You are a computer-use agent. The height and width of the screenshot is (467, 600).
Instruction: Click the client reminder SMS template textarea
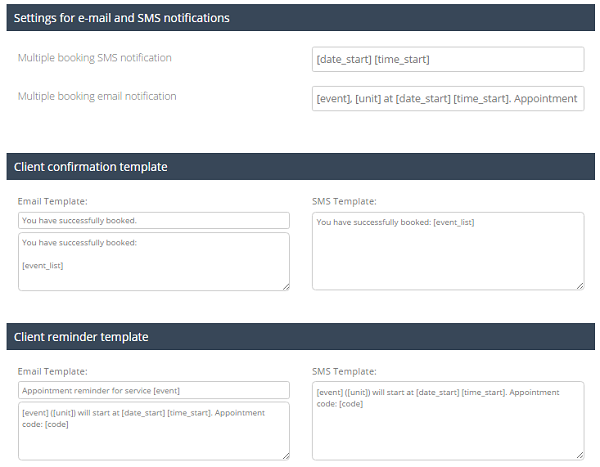pos(447,420)
